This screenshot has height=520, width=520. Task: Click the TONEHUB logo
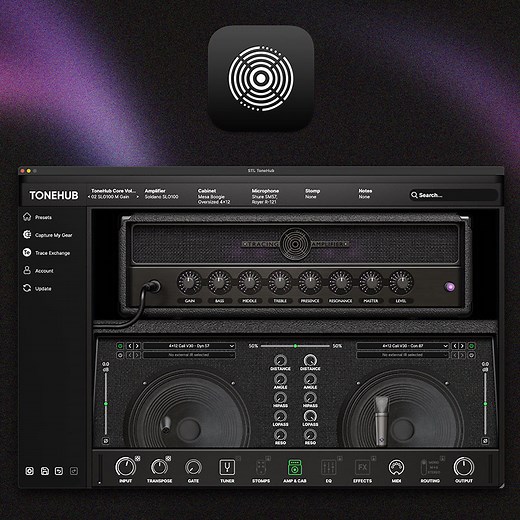54,195
